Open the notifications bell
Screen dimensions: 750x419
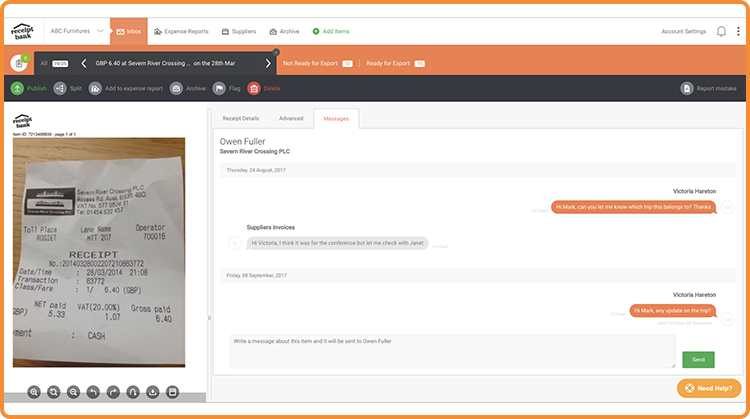721,32
